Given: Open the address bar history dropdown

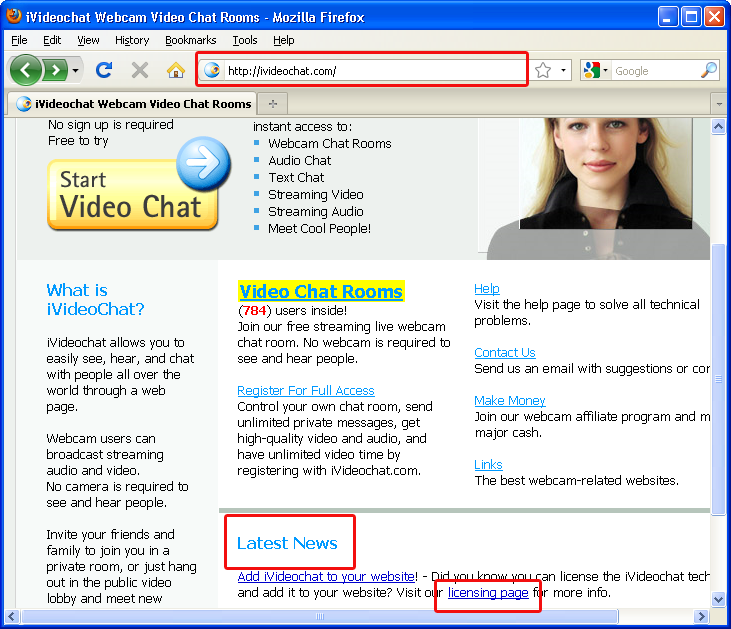Looking at the screenshot, I should point(563,71).
